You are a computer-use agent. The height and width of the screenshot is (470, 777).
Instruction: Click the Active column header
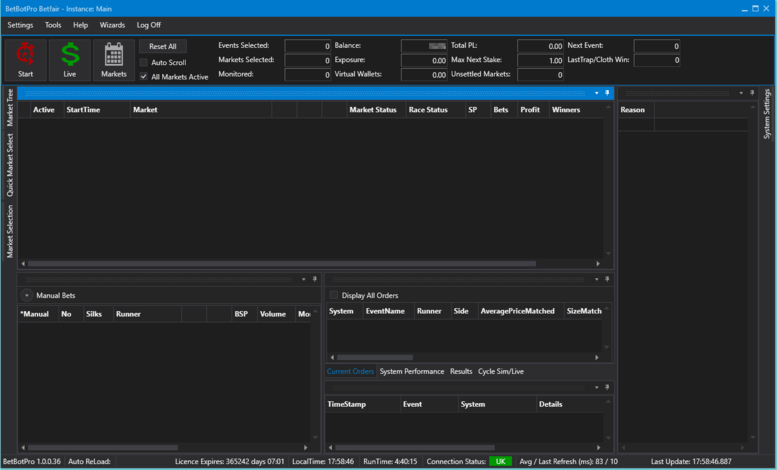(47, 110)
